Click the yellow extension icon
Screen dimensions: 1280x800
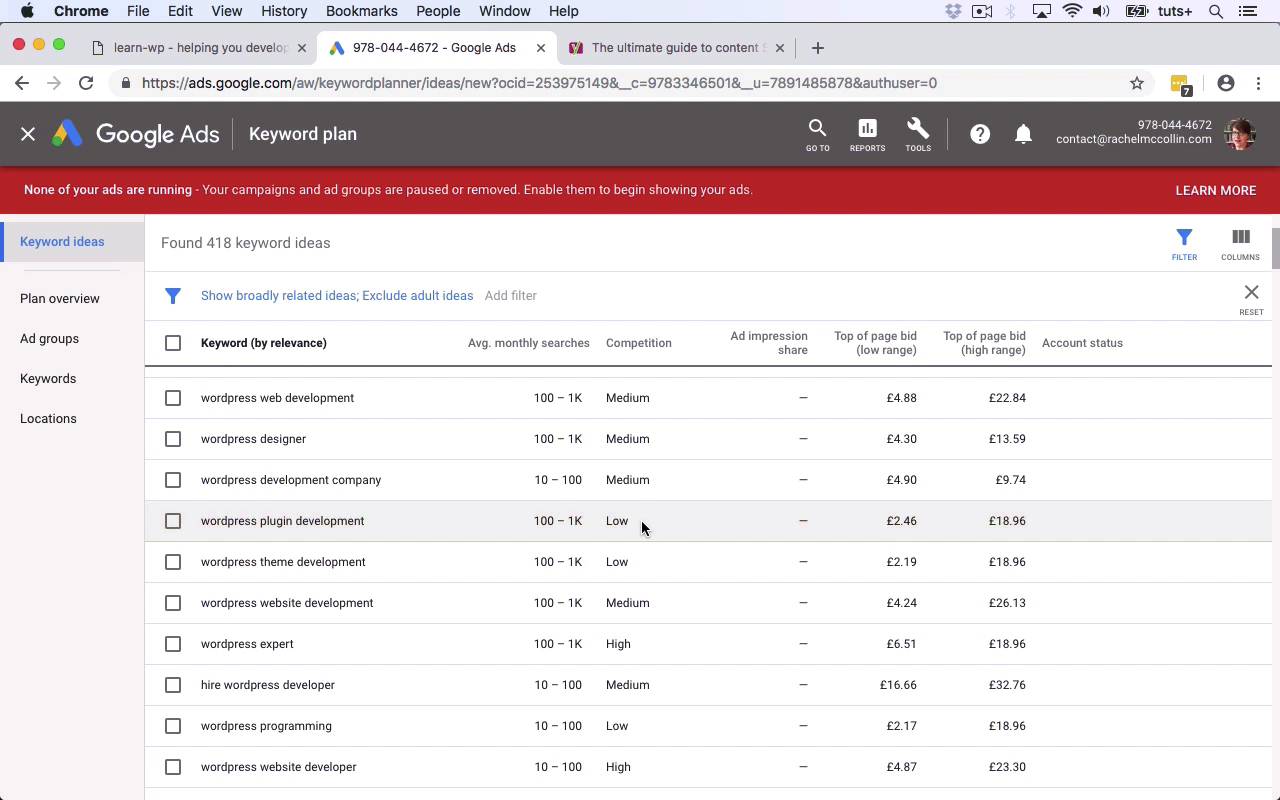click(x=1180, y=85)
